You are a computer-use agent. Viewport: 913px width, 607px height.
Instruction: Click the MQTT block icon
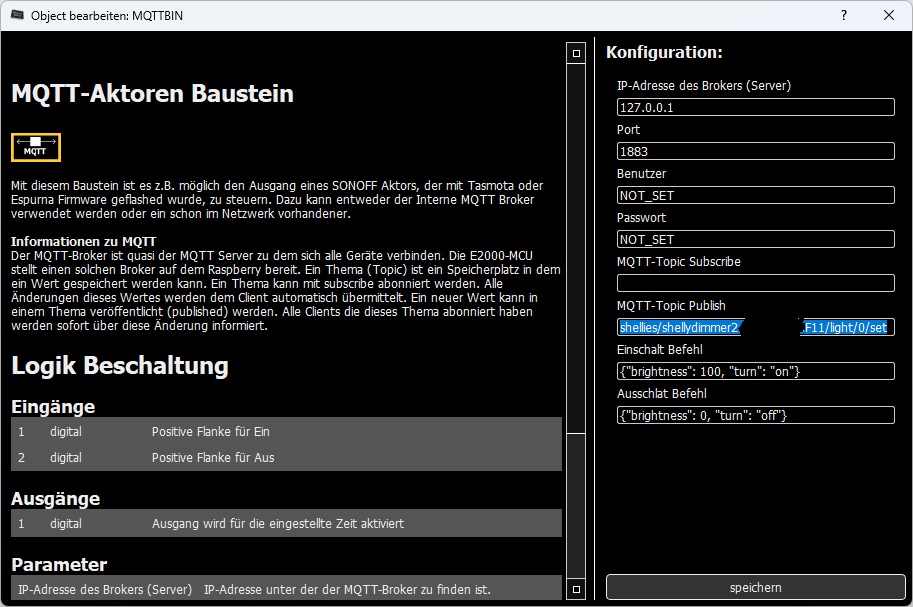36,147
